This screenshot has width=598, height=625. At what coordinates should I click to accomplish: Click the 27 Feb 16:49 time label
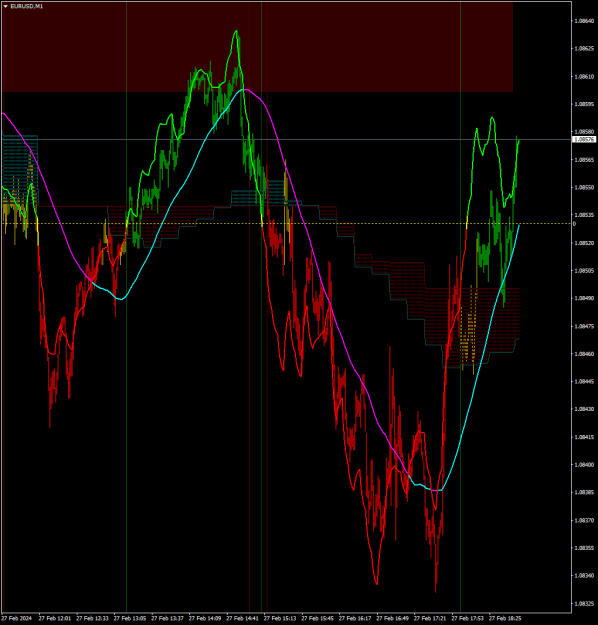tap(392, 619)
